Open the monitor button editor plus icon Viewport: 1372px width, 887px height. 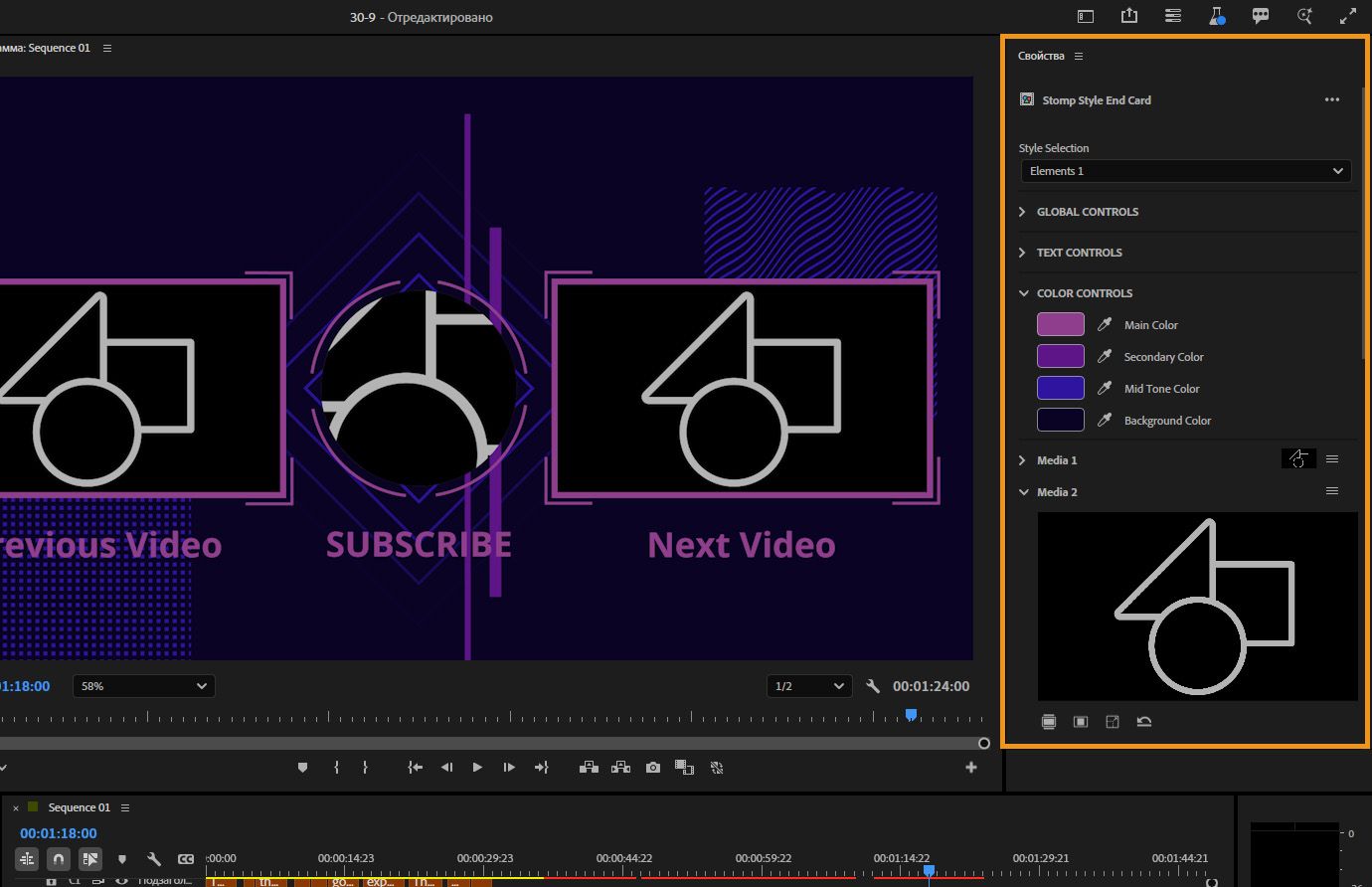[x=970, y=768]
